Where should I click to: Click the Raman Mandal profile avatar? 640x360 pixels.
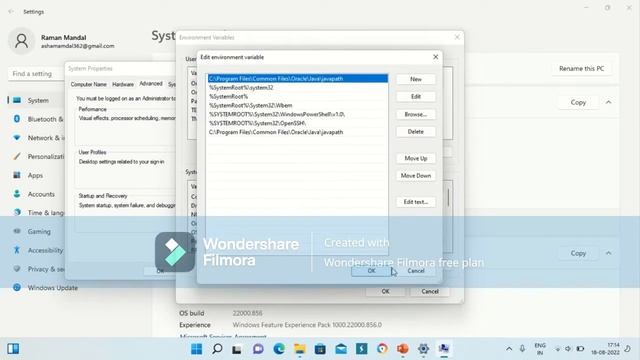tap(21, 41)
